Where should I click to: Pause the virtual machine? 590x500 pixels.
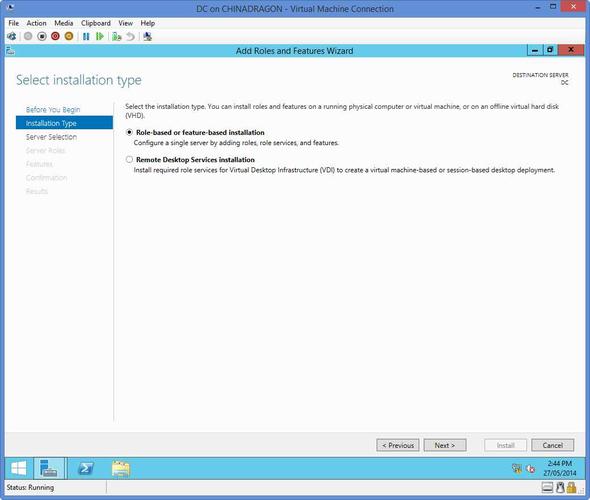click(86, 36)
